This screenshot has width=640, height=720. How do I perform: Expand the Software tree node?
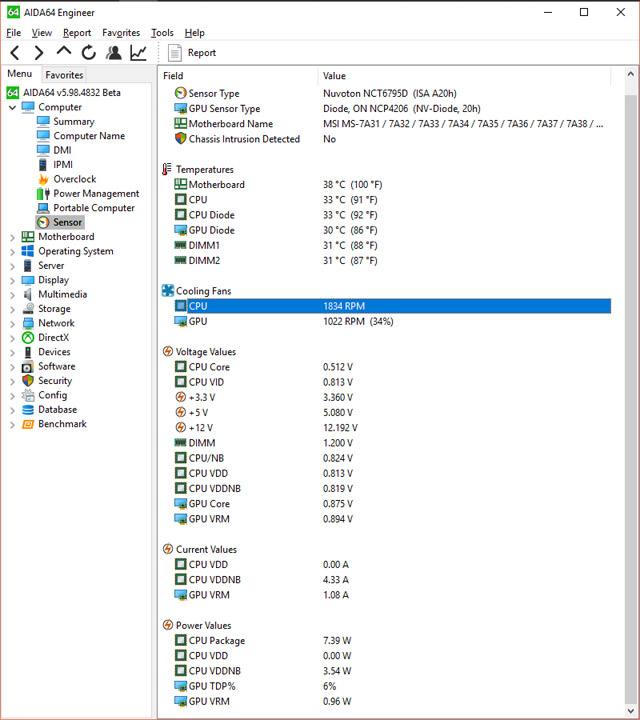click(12, 367)
